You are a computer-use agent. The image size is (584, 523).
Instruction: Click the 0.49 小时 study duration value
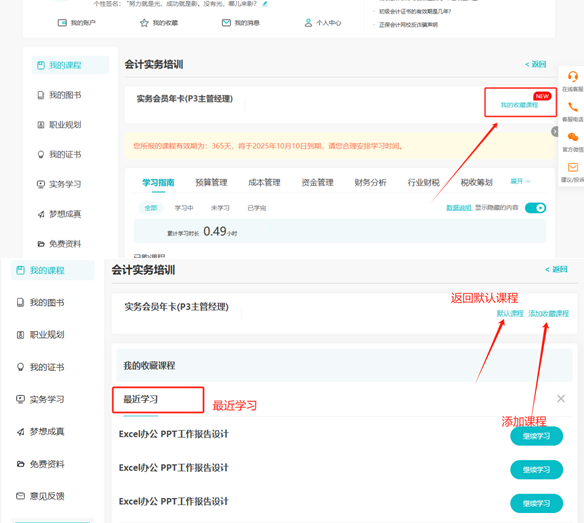[x=220, y=232]
